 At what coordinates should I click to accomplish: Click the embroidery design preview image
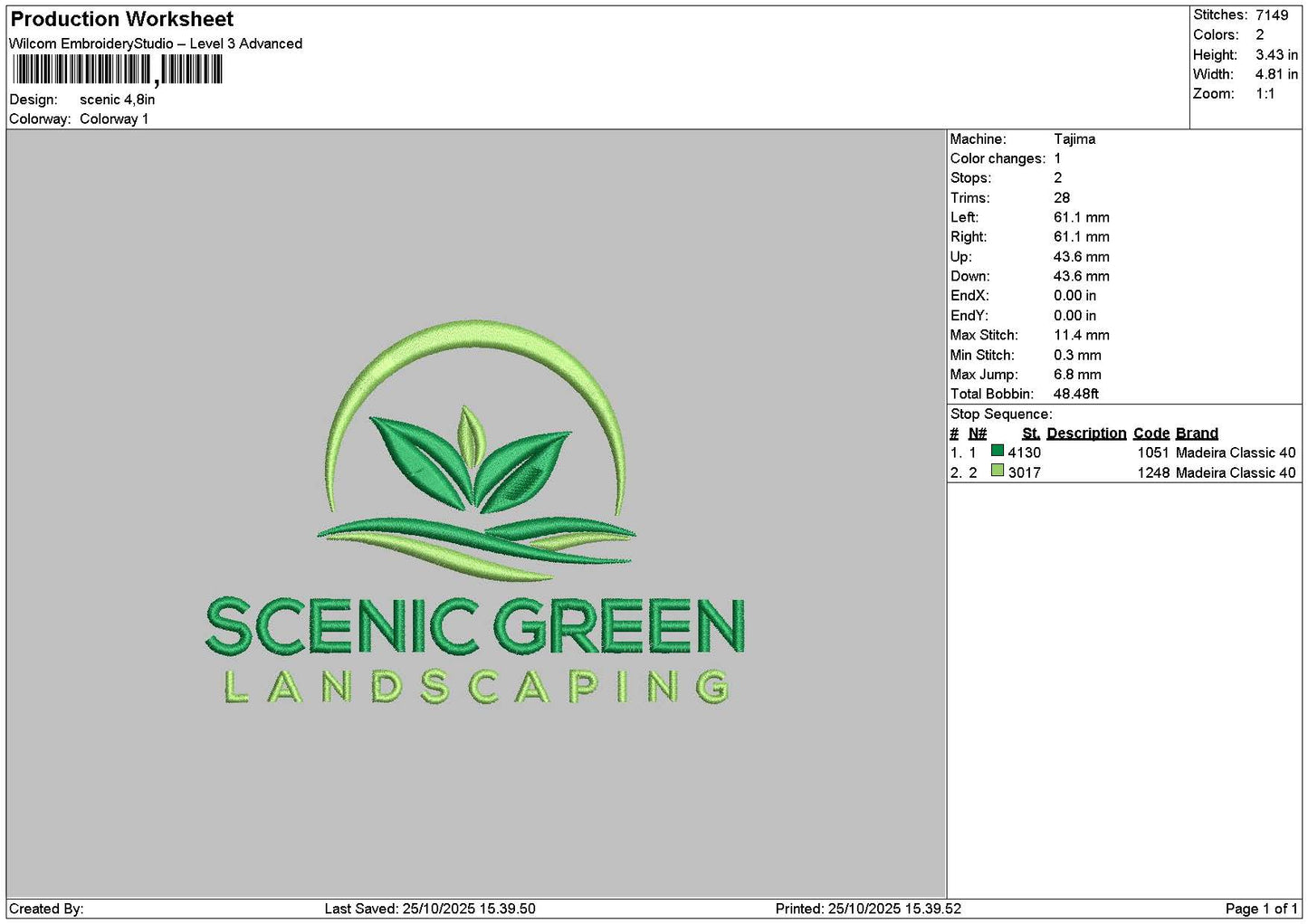475,512
